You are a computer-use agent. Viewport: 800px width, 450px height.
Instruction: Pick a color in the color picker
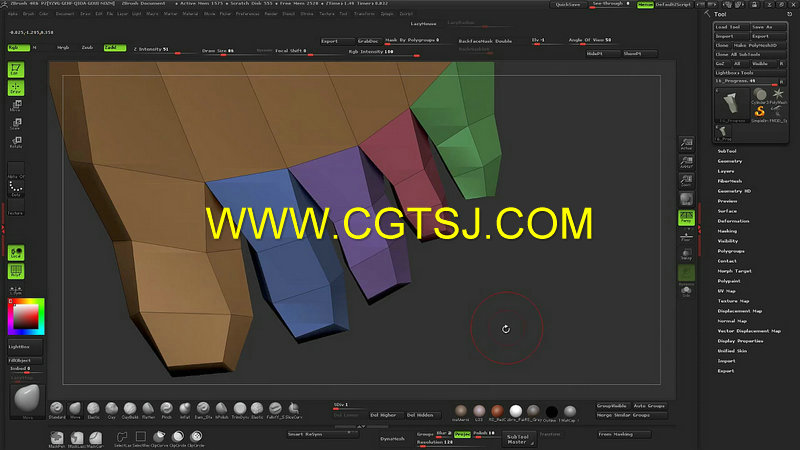tap(26, 317)
